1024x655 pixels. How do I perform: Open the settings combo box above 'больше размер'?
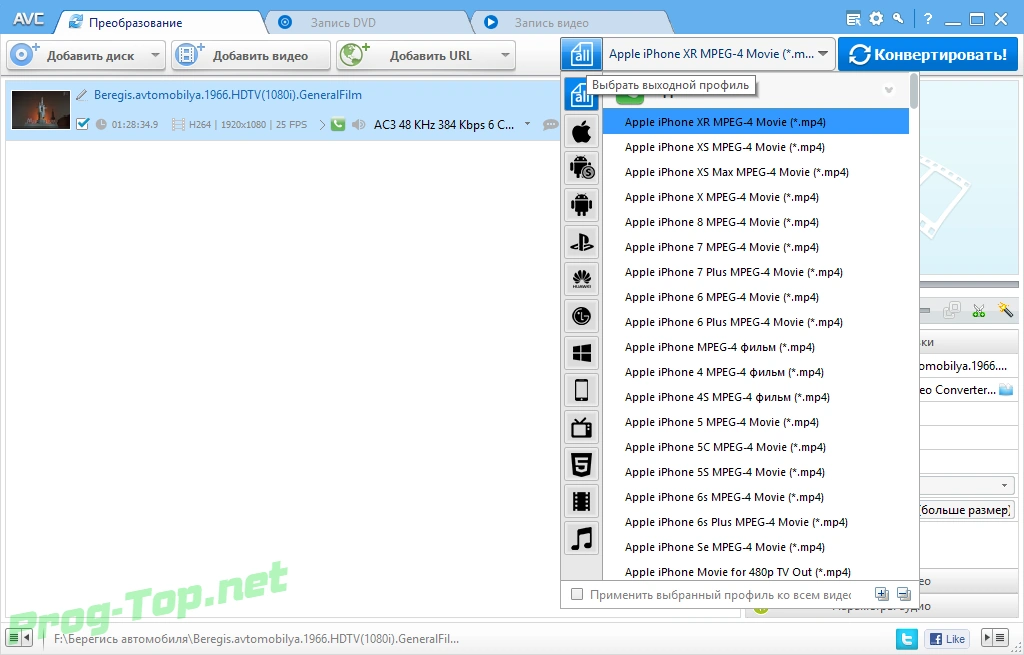pos(967,485)
